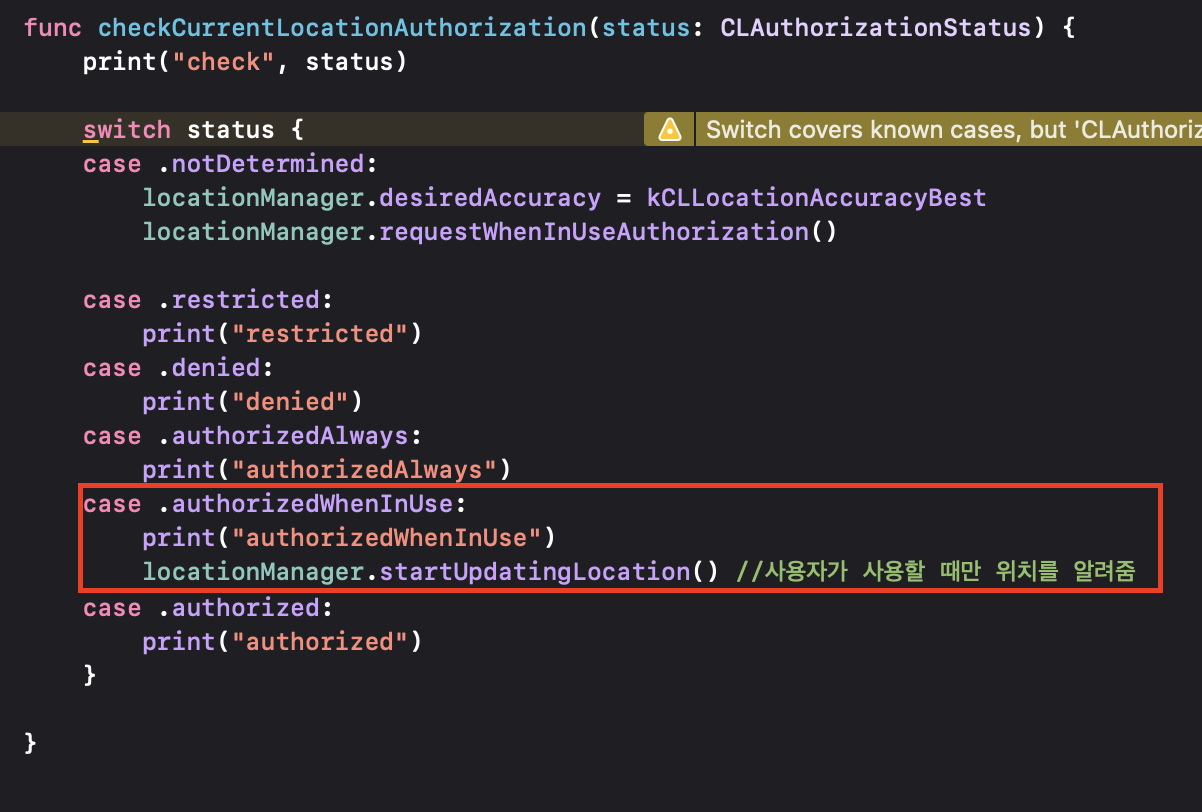Click desiredAccuracy property

tap(490, 198)
